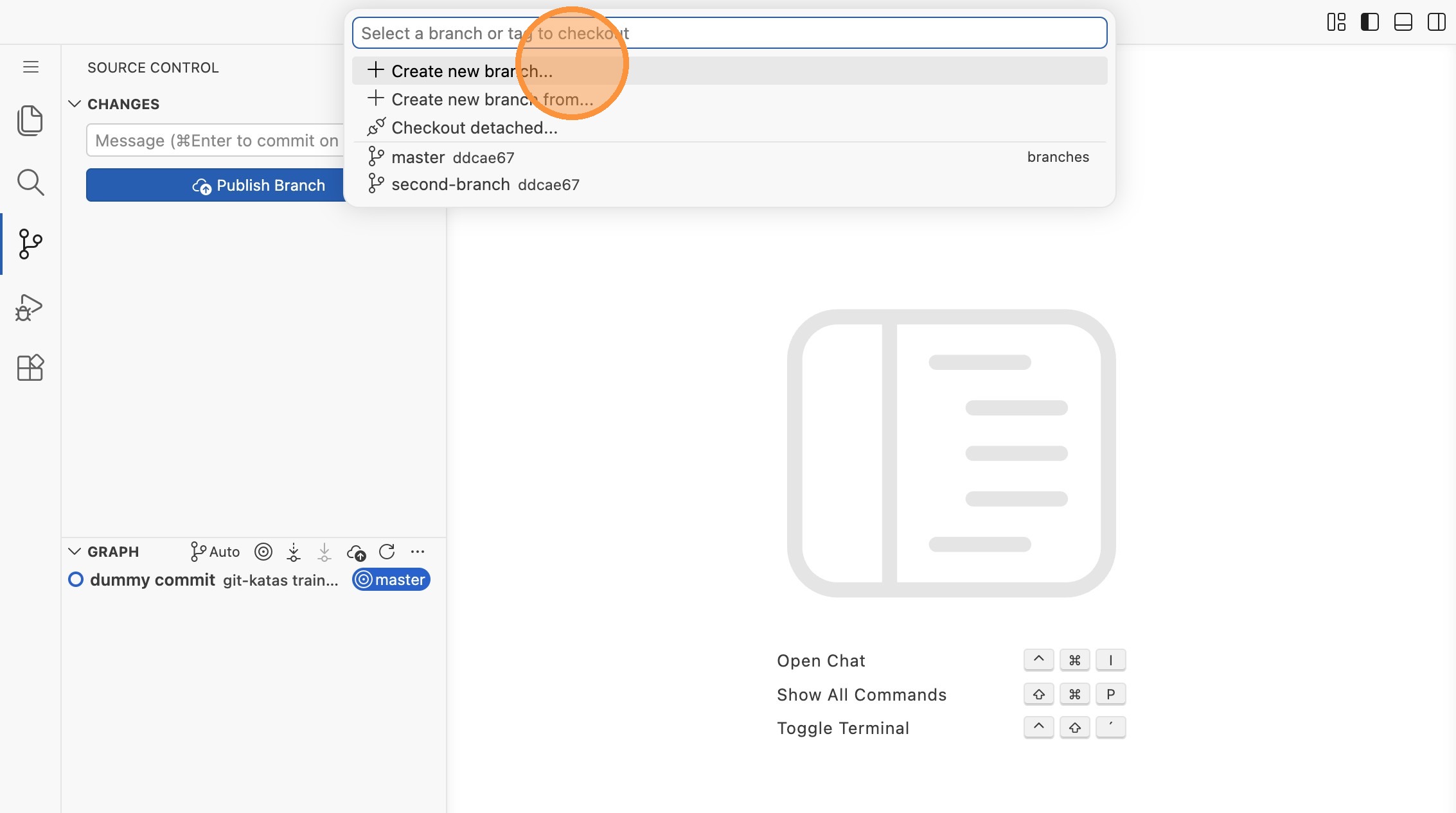Image resolution: width=1456 pixels, height=813 pixels.
Task: Open the Run and Debug view
Action: click(x=30, y=307)
